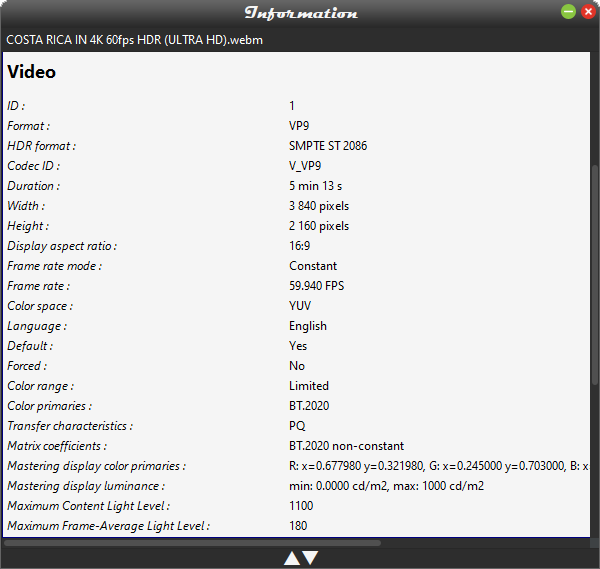600x569 pixels.
Task: Click the Transfer characteristics label
Action: pyautogui.click(x=70, y=426)
